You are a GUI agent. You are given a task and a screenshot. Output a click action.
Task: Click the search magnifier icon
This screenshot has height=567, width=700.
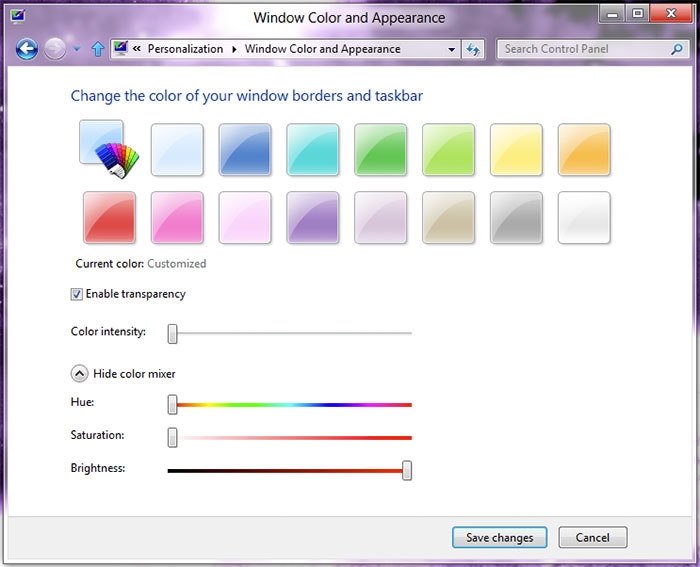pyautogui.click(x=677, y=49)
